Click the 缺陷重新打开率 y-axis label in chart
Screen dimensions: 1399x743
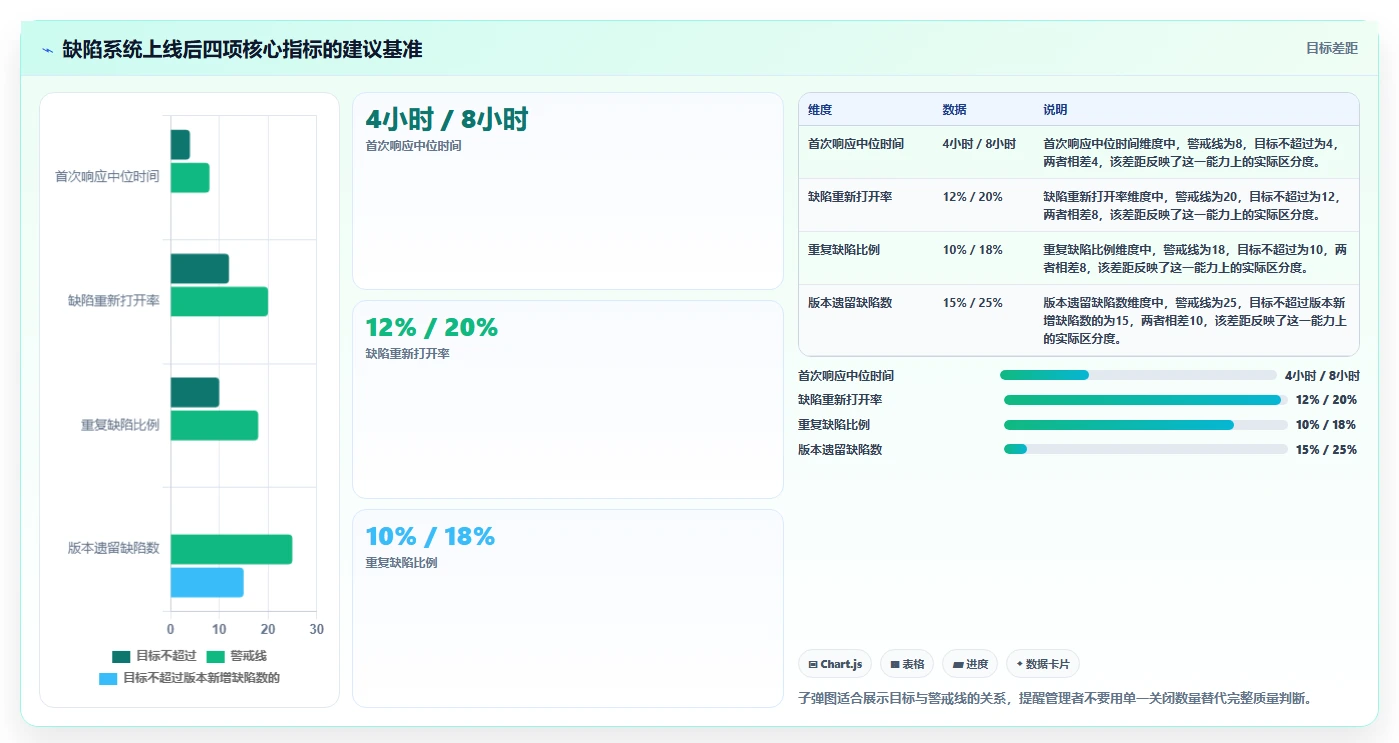tap(114, 301)
